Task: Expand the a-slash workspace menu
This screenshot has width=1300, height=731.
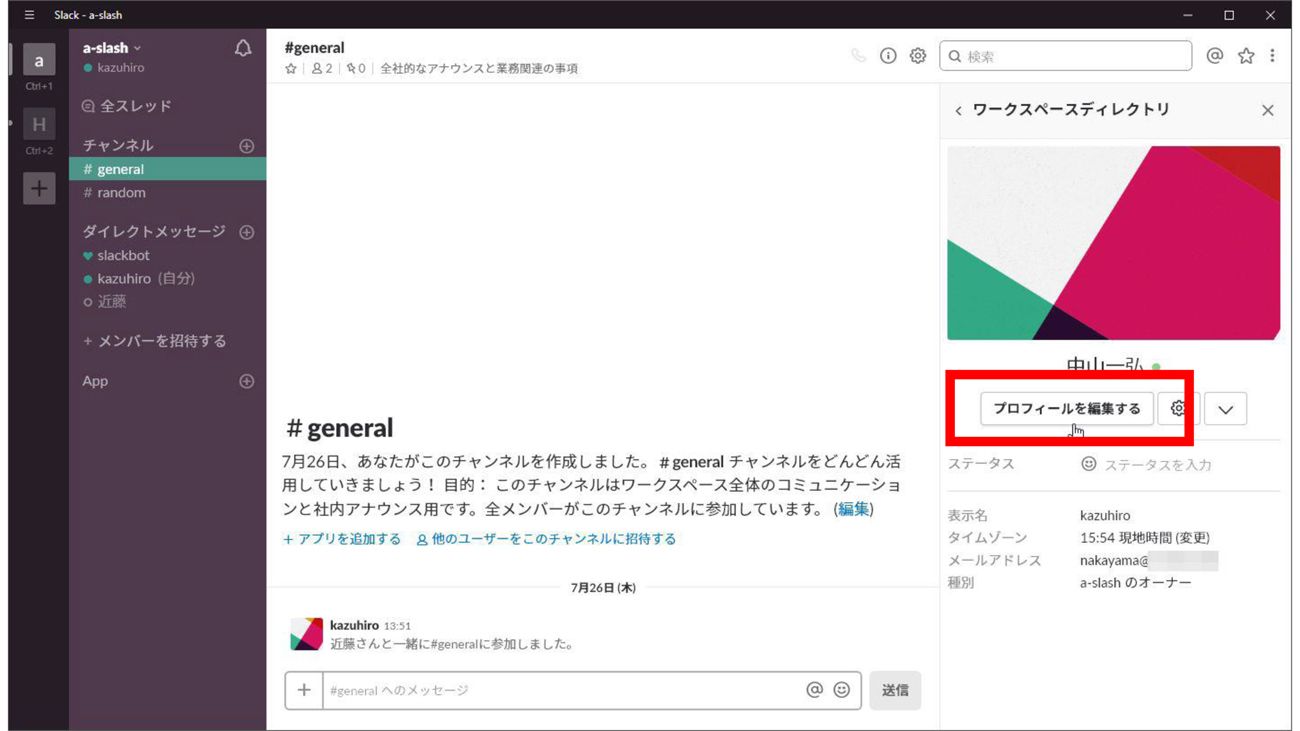Action: [x=112, y=48]
